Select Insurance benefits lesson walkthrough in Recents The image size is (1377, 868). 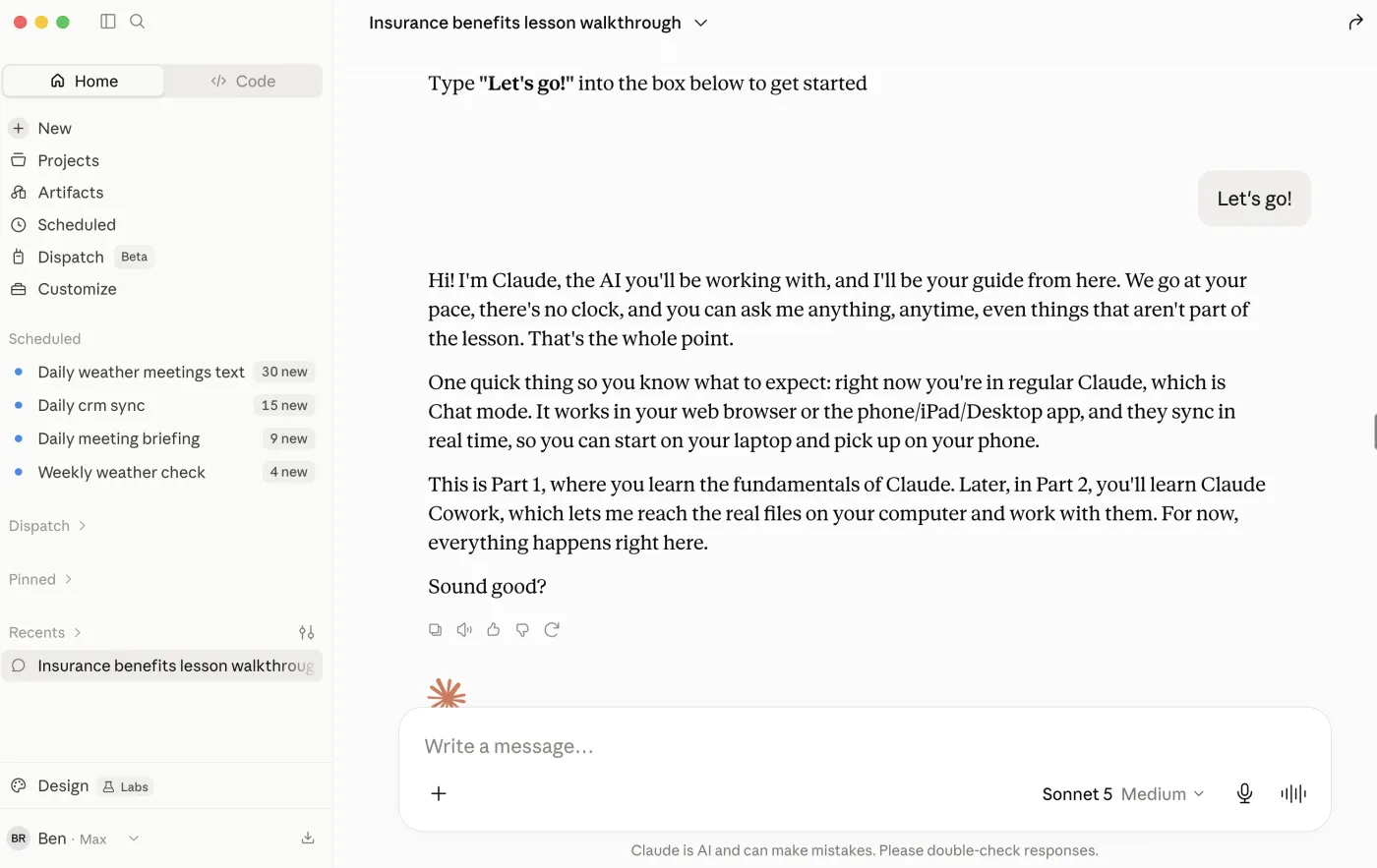162,666
